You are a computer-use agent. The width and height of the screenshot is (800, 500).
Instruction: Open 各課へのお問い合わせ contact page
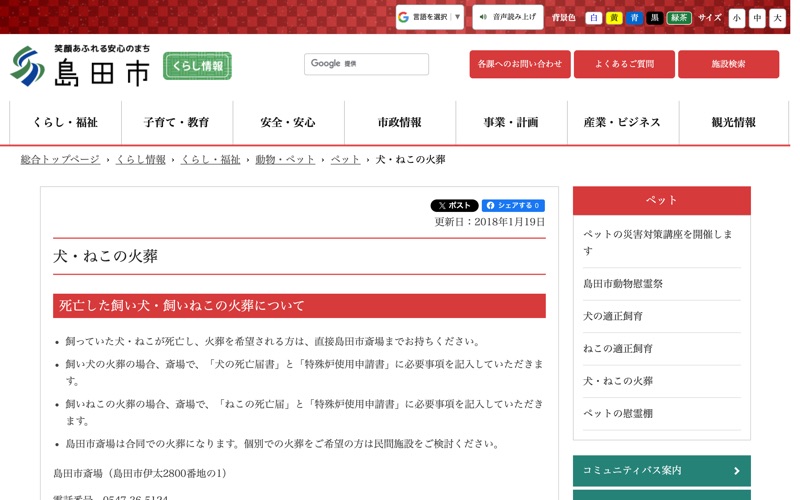point(520,64)
